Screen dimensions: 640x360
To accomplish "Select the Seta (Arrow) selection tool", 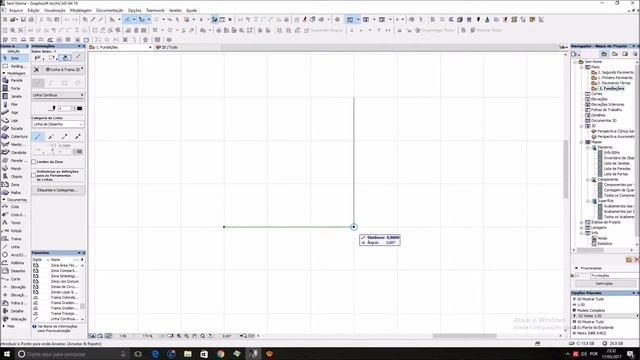I will (14, 58).
